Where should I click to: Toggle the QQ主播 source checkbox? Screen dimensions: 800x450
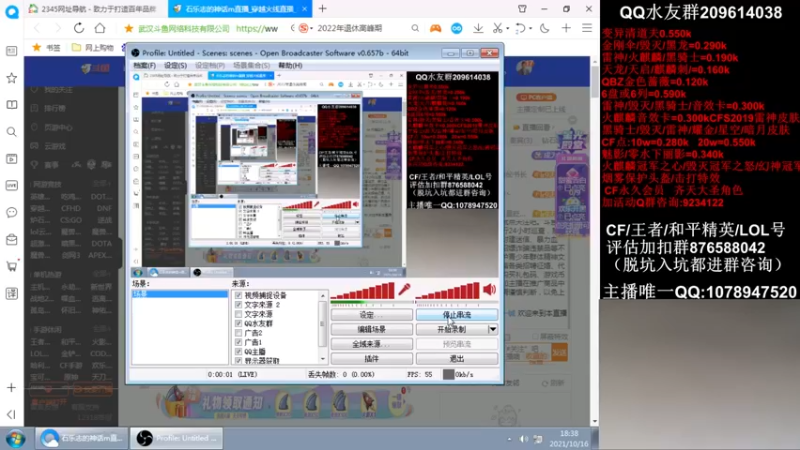[x=238, y=352]
